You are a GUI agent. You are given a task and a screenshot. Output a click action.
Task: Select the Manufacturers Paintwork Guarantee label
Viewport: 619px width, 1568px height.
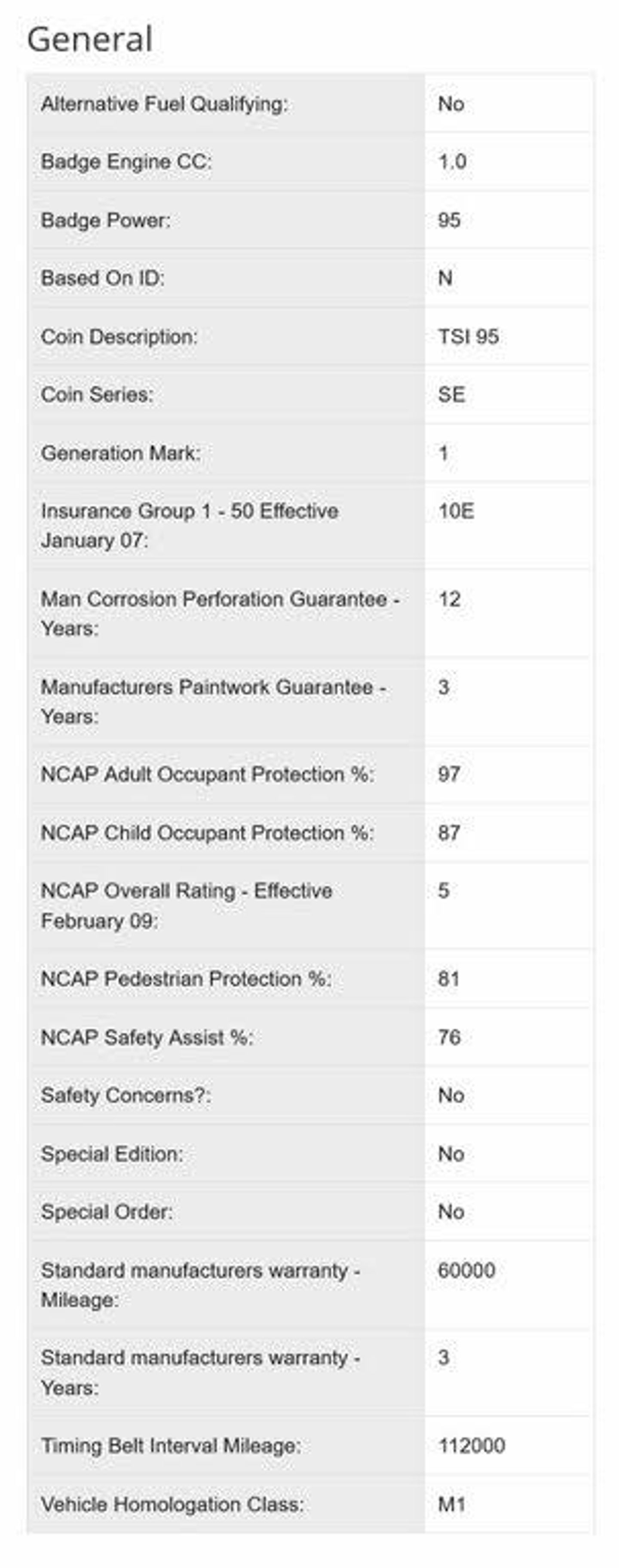(x=213, y=701)
